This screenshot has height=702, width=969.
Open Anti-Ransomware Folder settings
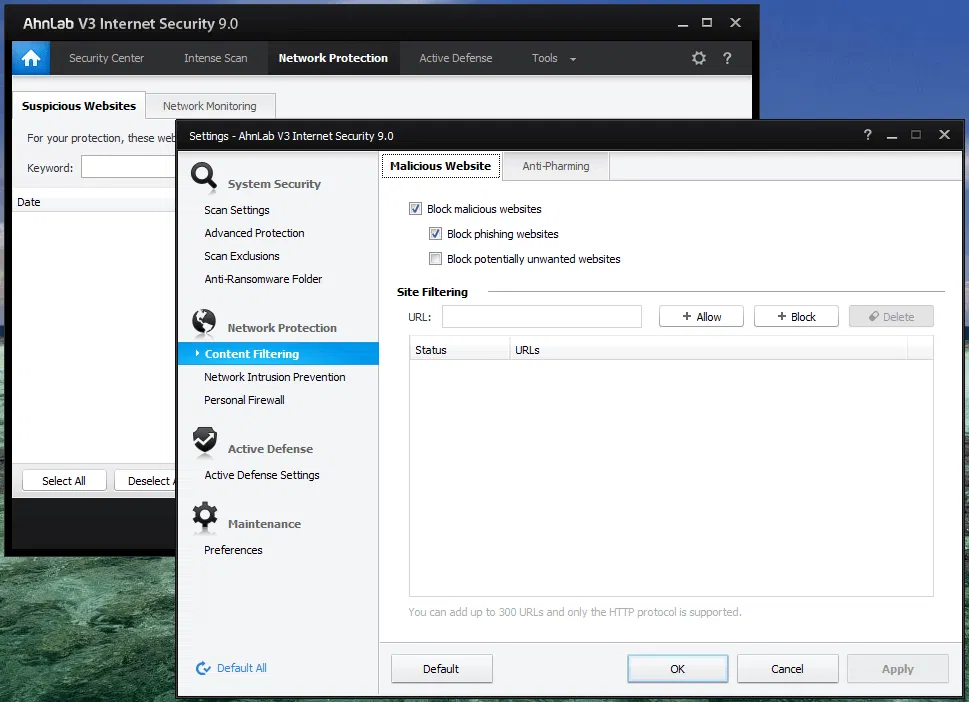tap(263, 279)
